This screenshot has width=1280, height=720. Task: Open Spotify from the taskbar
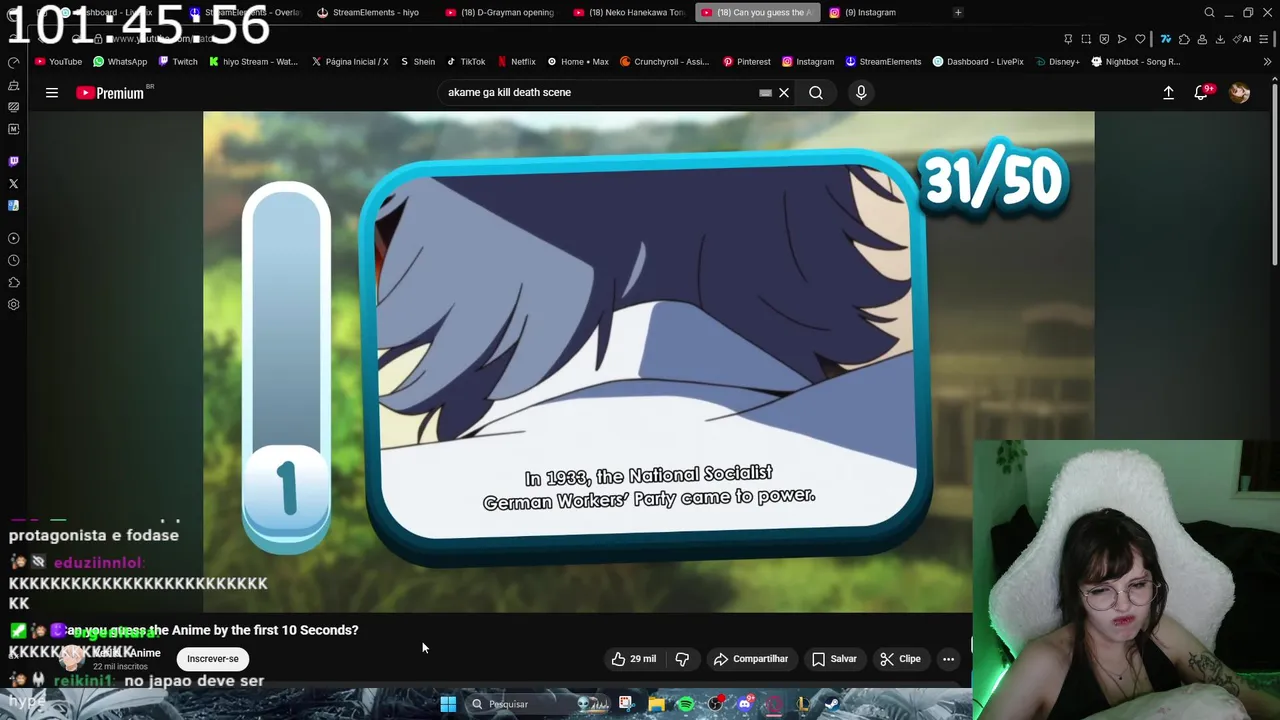(x=686, y=704)
